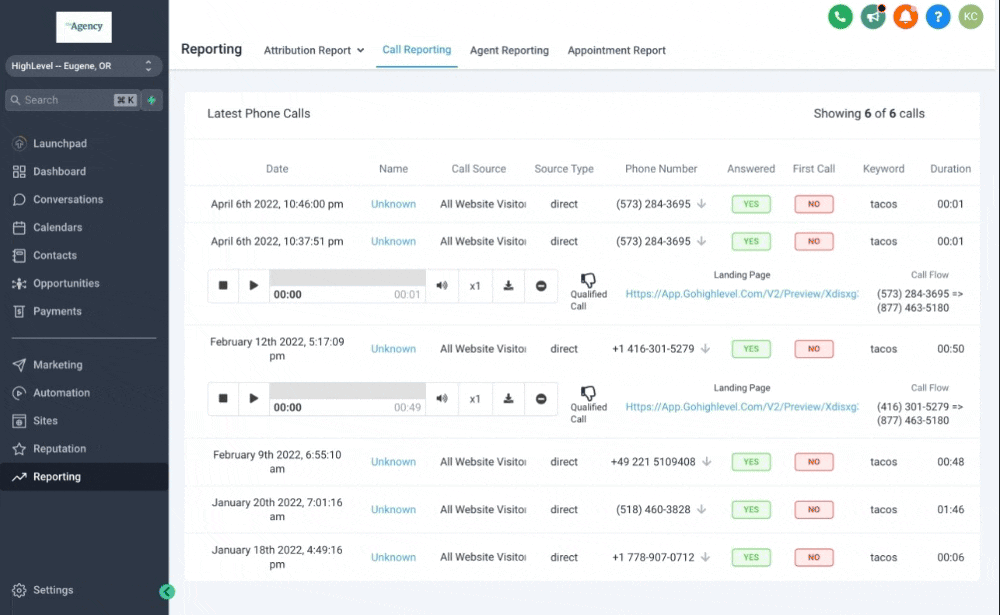Seek in the 00:49 recording progress bar
The height and width of the screenshot is (615, 1000).
click(348, 390)
